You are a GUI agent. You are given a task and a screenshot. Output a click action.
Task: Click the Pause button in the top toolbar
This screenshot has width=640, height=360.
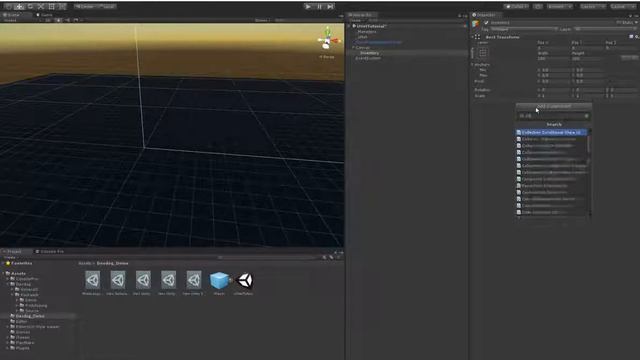pos(319,7)
